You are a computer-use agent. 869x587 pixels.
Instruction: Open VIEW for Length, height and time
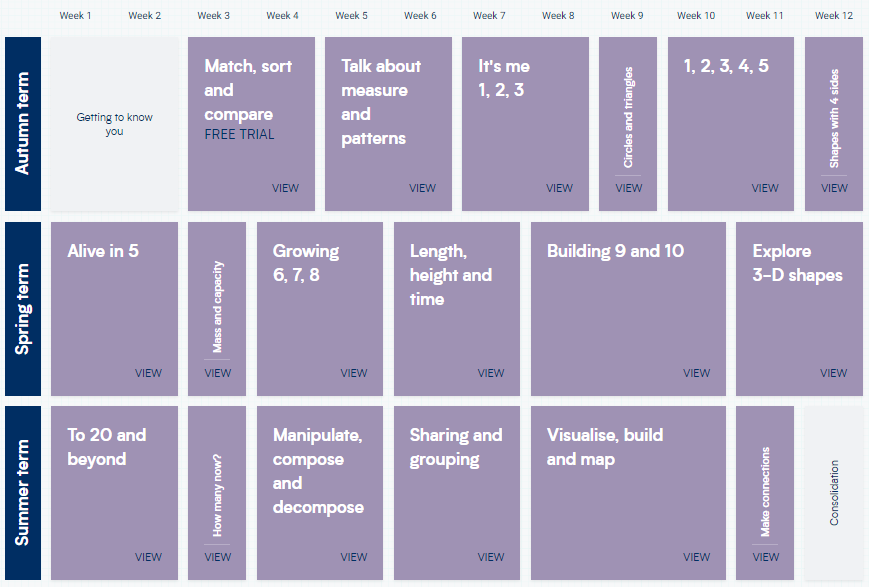pyautogui.click(x=490, y=373)
